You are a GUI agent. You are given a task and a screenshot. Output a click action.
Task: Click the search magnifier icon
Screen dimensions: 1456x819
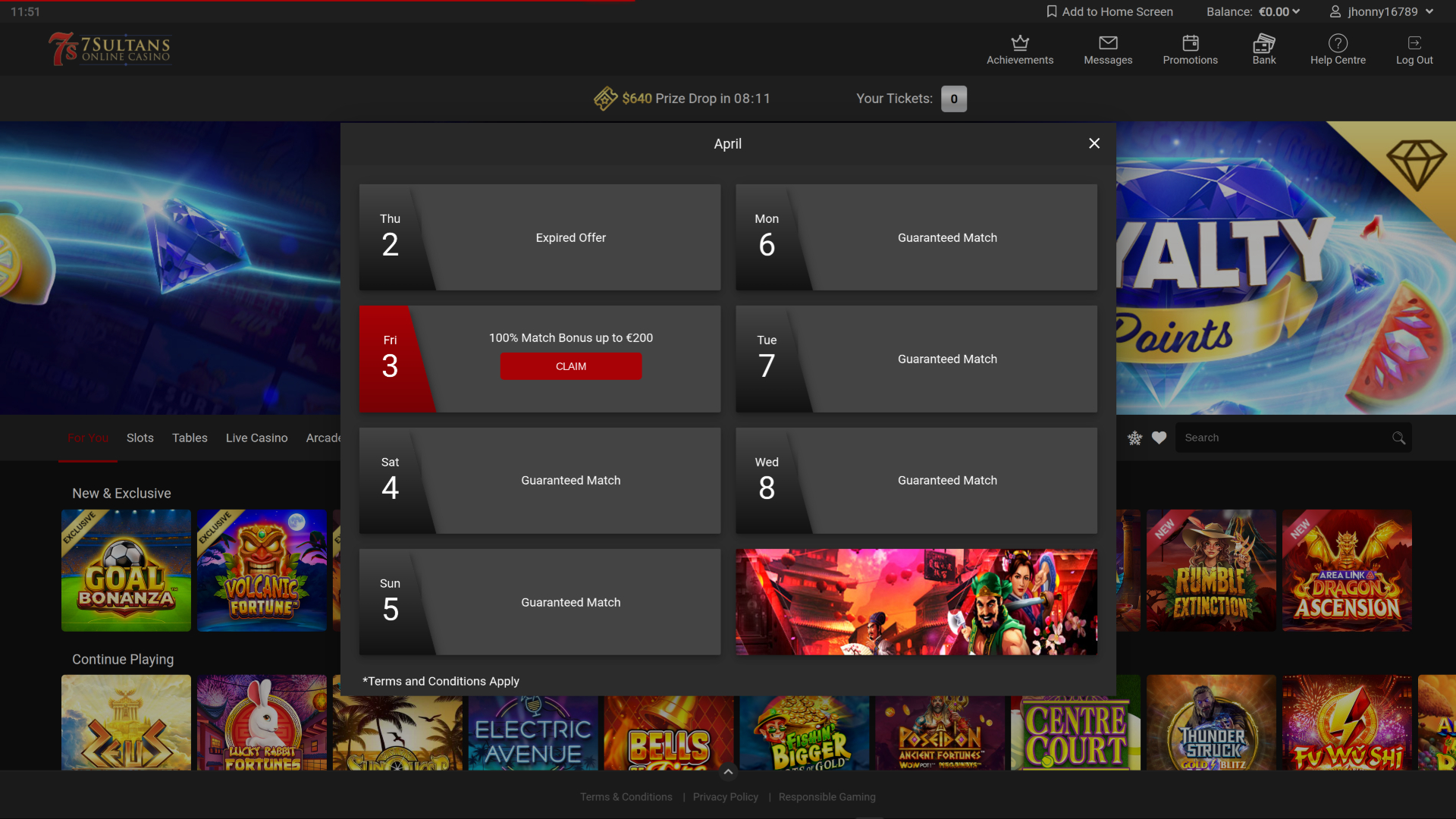tap(1398, 438)
